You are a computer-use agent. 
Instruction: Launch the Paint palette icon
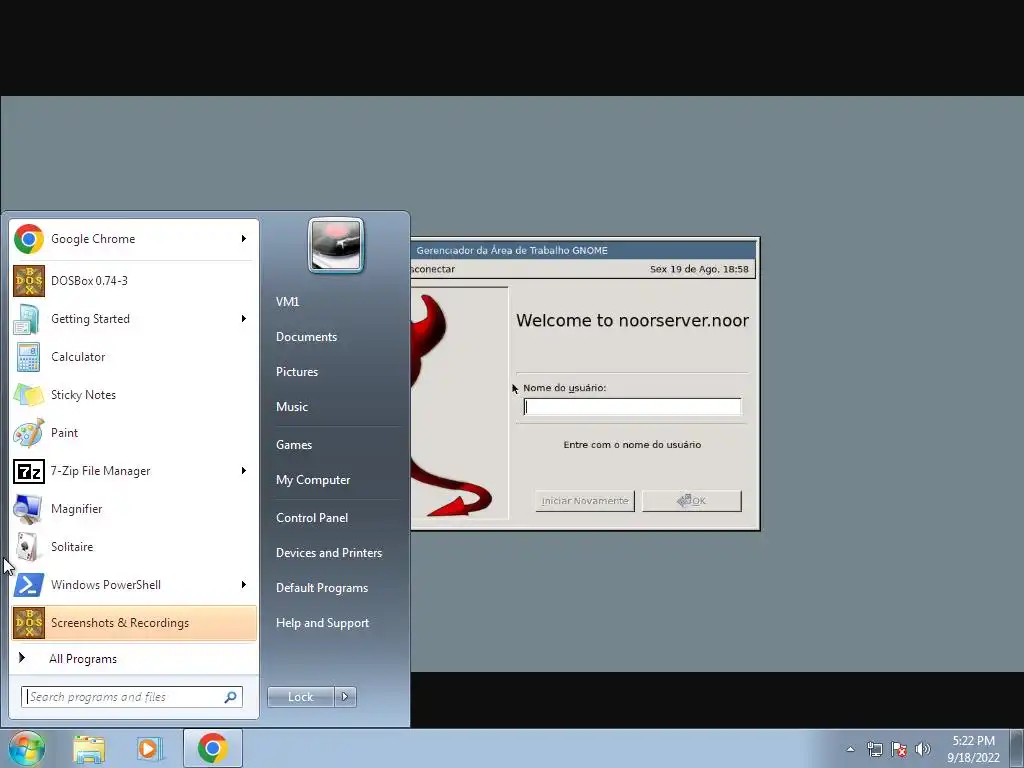(29, 433)
